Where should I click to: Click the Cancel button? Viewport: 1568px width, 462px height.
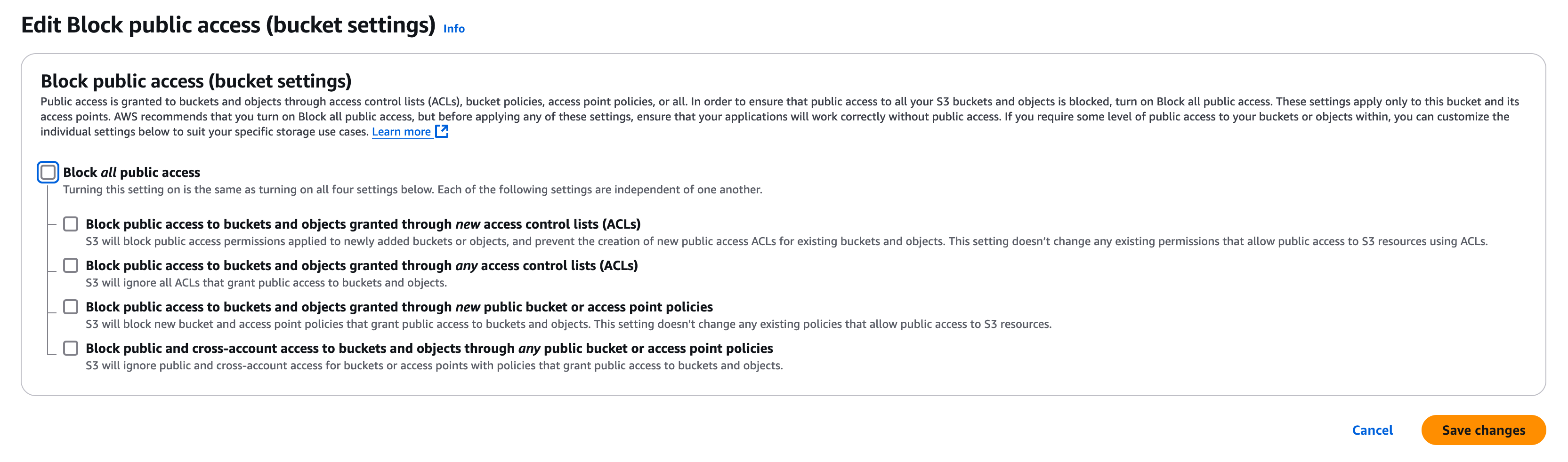1372,430
